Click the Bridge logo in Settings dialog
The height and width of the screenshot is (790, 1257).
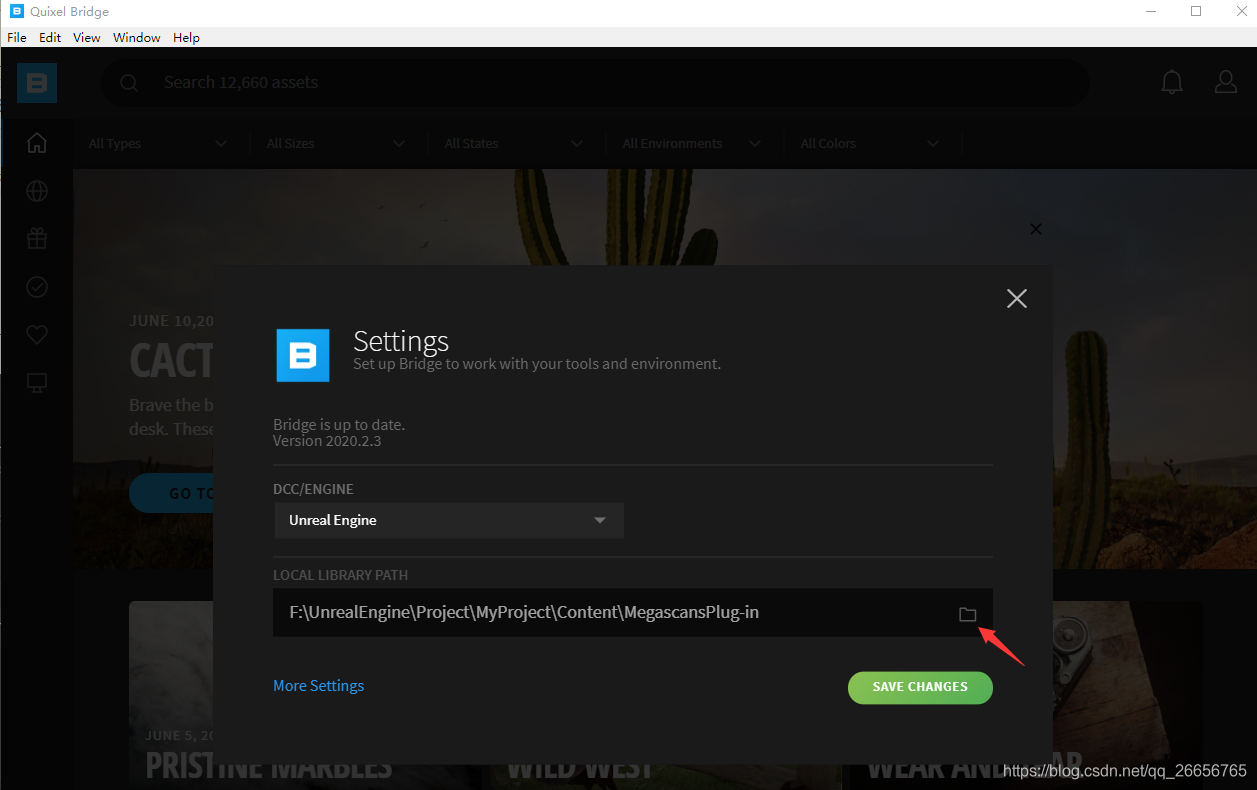coord(303,355)
